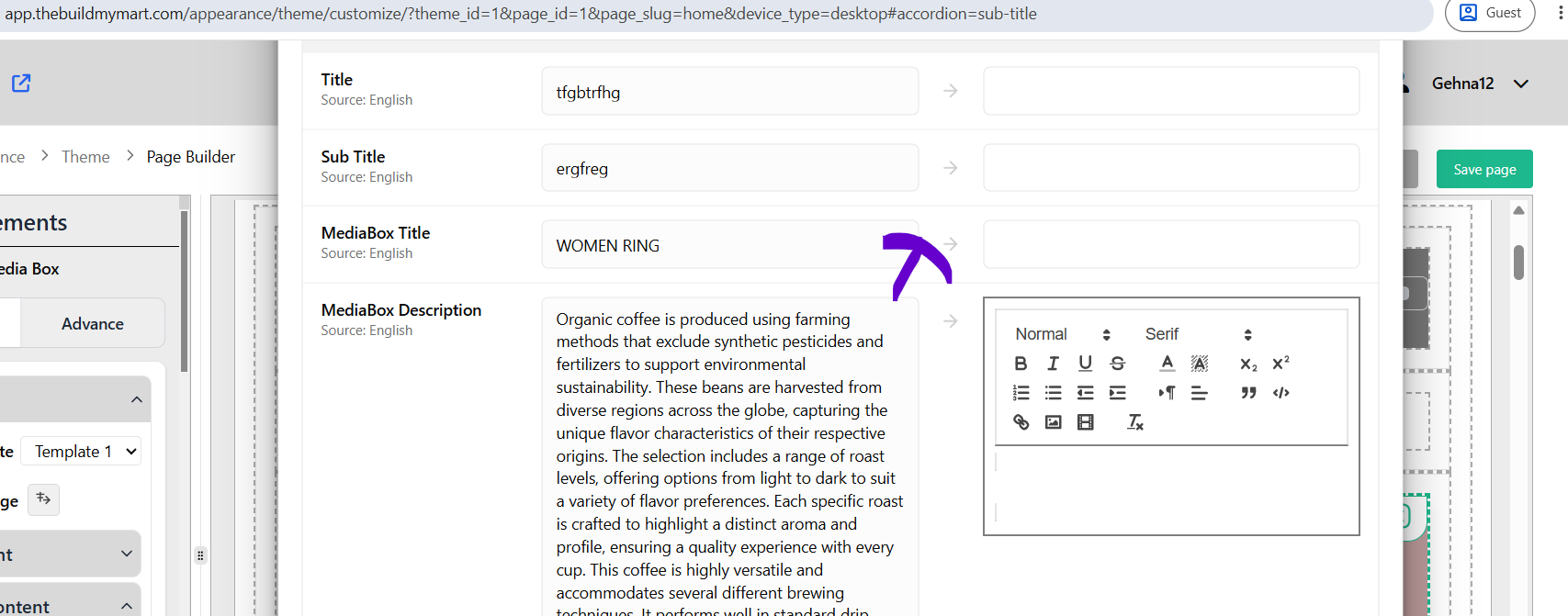This screenshot has height=616, width=1568.
Task: Clear text formatting in the editor
Action: pos(1135,422)
